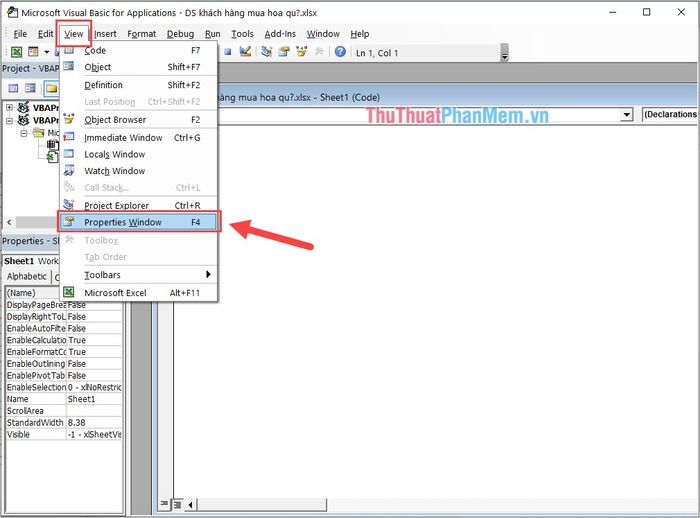Click EnableAutoFilter False value
Viewport: 700px width, 518px height.
[94, 328]
